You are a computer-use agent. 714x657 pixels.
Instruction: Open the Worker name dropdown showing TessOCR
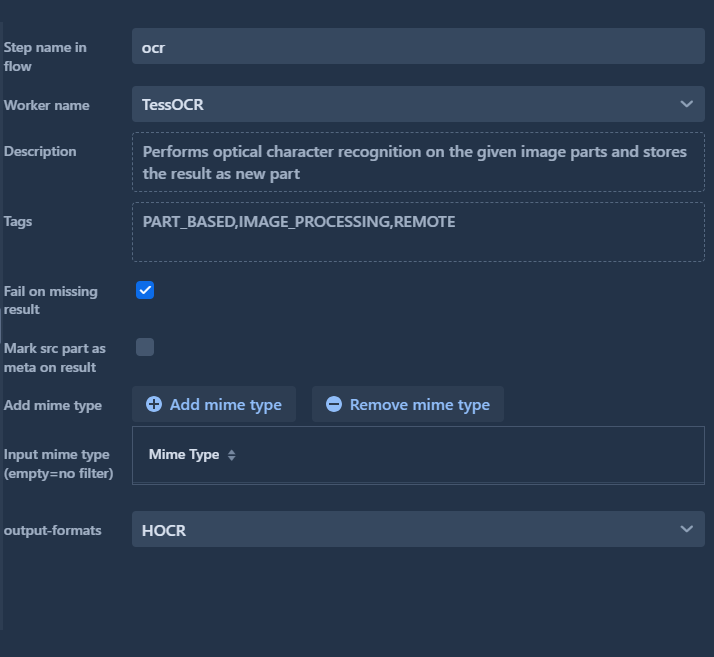418,104
